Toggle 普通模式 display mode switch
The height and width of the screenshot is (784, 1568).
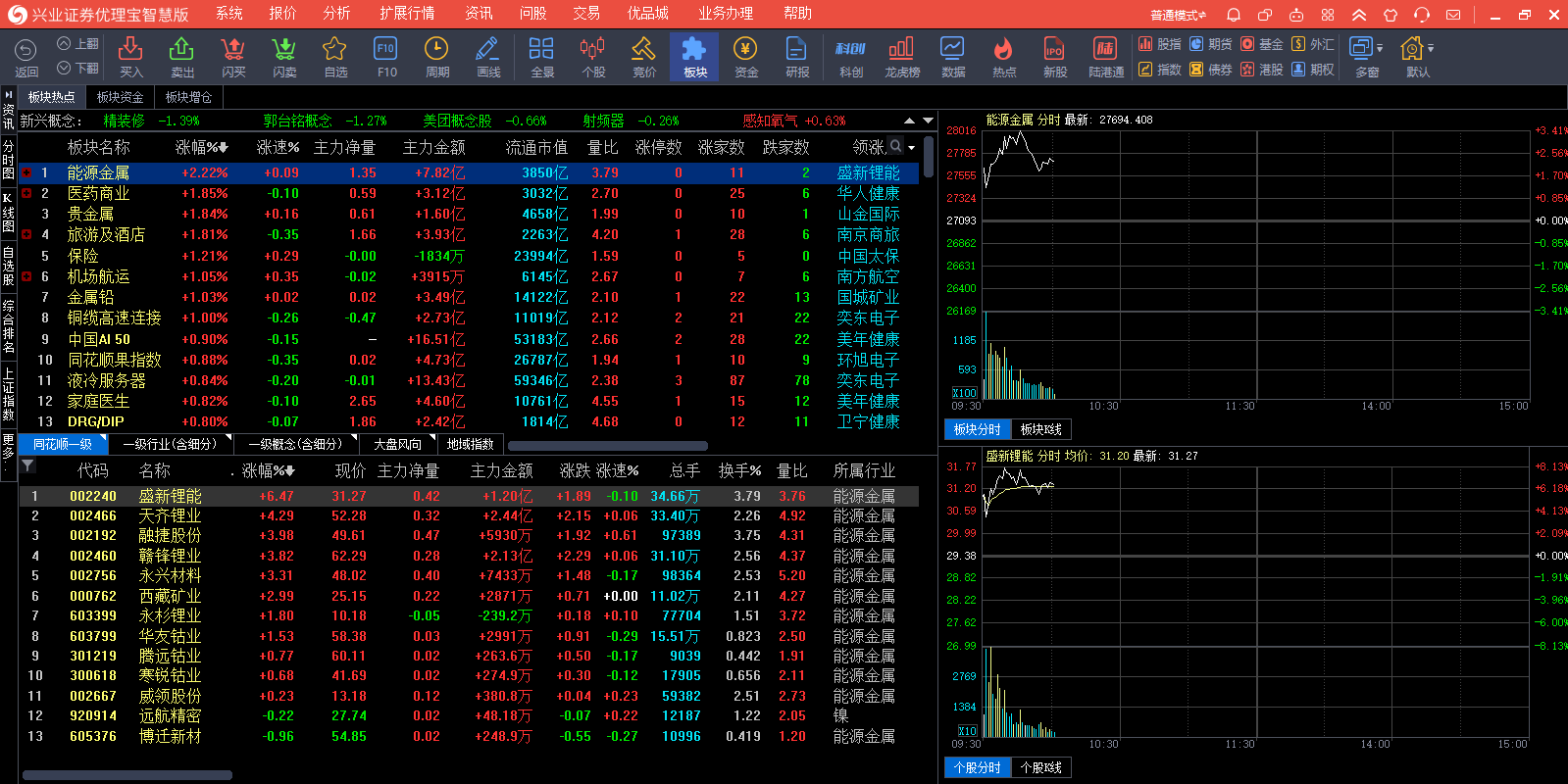[1178, 15]
